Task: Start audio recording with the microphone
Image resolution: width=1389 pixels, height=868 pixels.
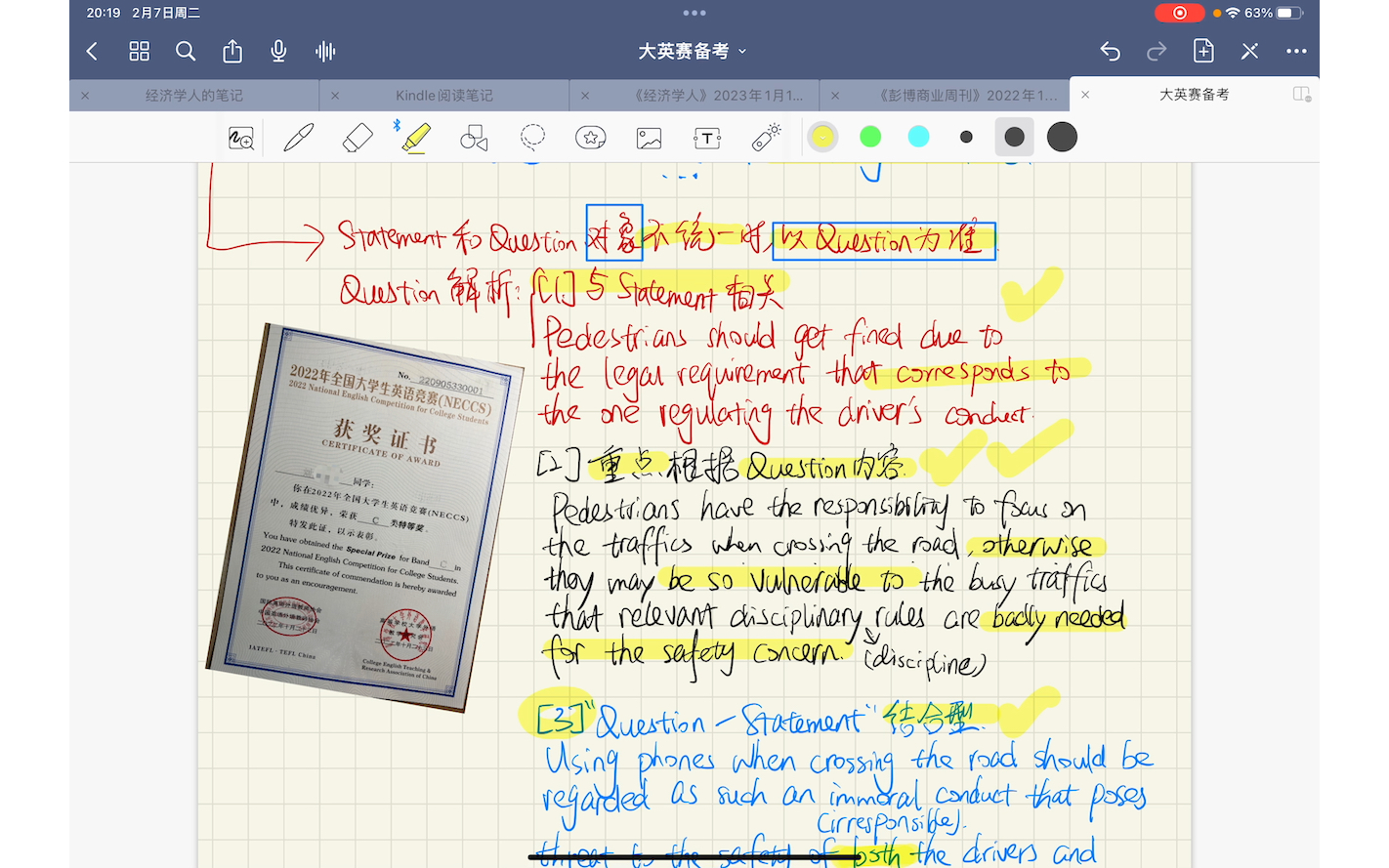Action: (x=278, y=51)
